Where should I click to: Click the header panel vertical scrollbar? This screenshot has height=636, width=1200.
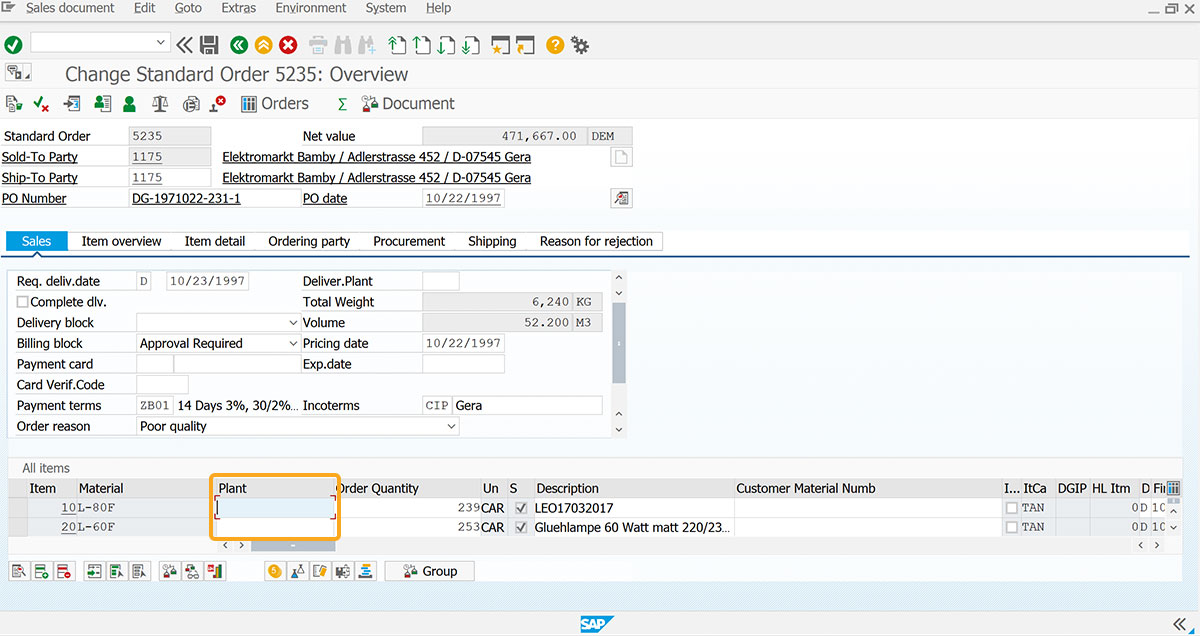618,343
